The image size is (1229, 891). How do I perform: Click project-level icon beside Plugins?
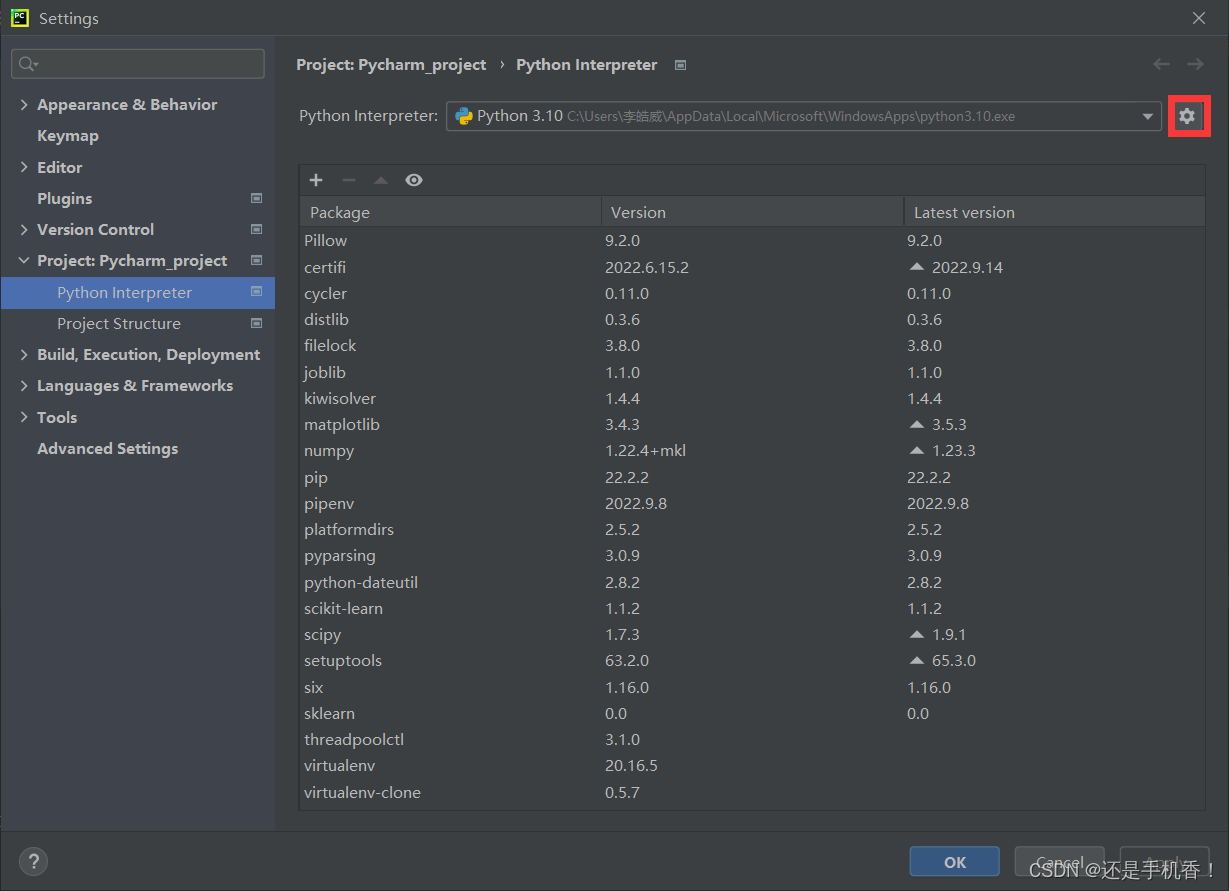(256, 198)
